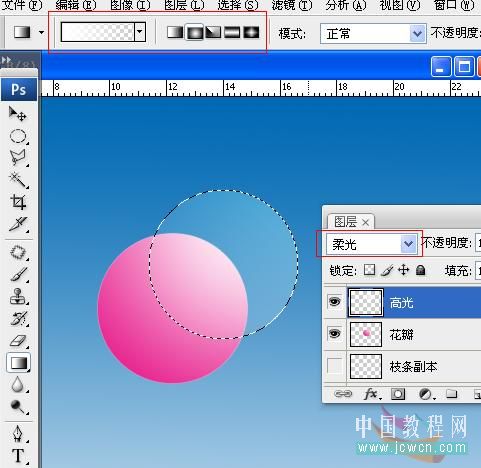Open the 模式 正常 dropdown

click(373, 33)
